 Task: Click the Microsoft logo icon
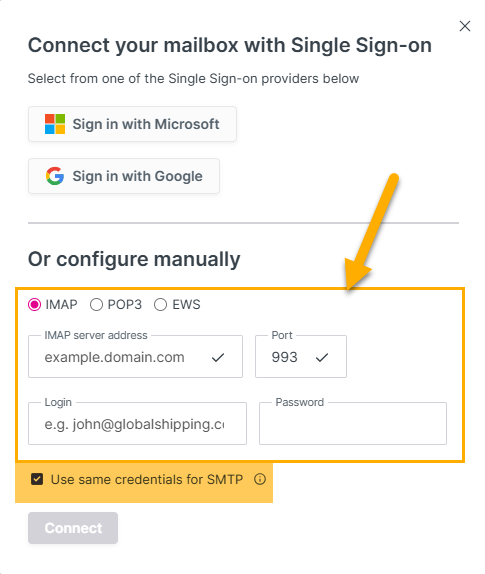click(x=55, y=124)
